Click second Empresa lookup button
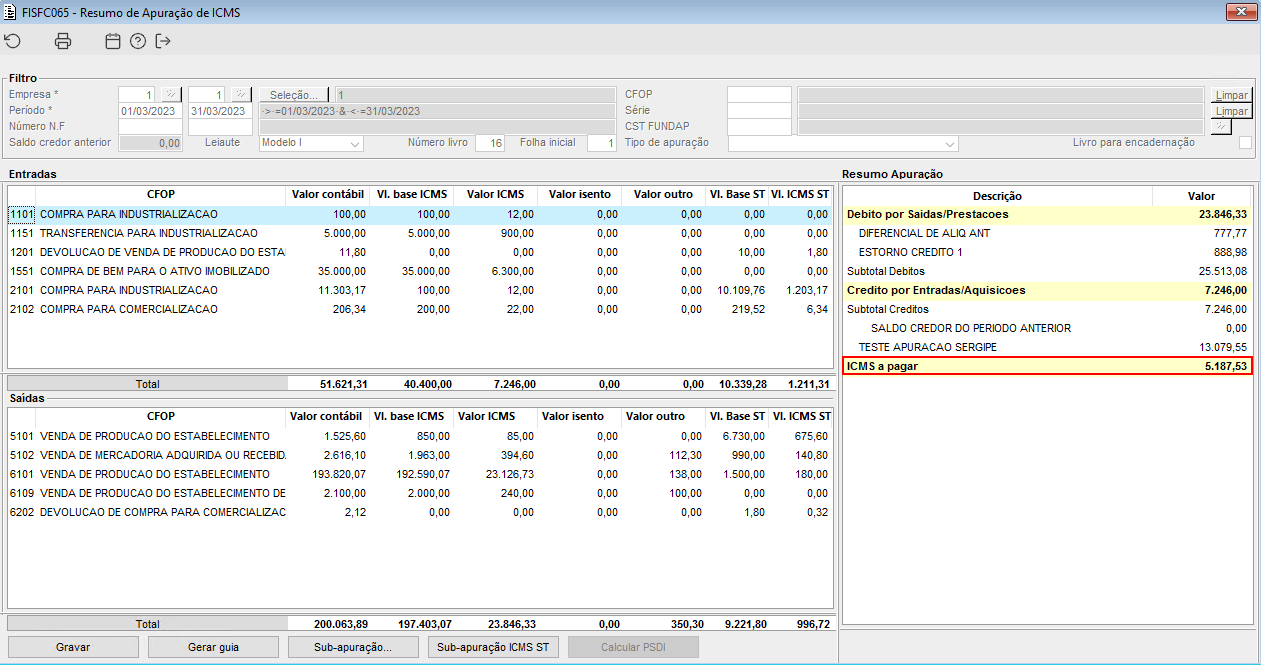 pyautogui.click(x=240, y=94)
